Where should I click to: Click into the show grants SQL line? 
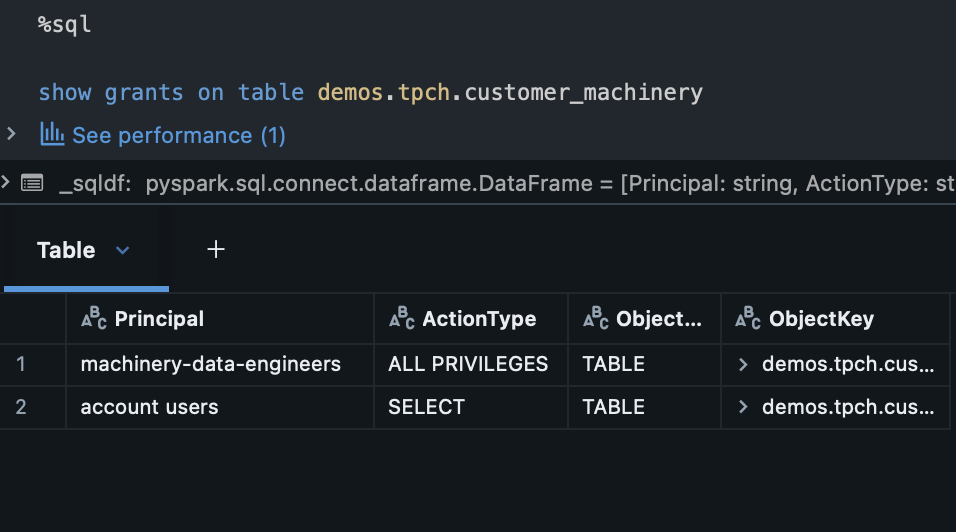point(370,93)
